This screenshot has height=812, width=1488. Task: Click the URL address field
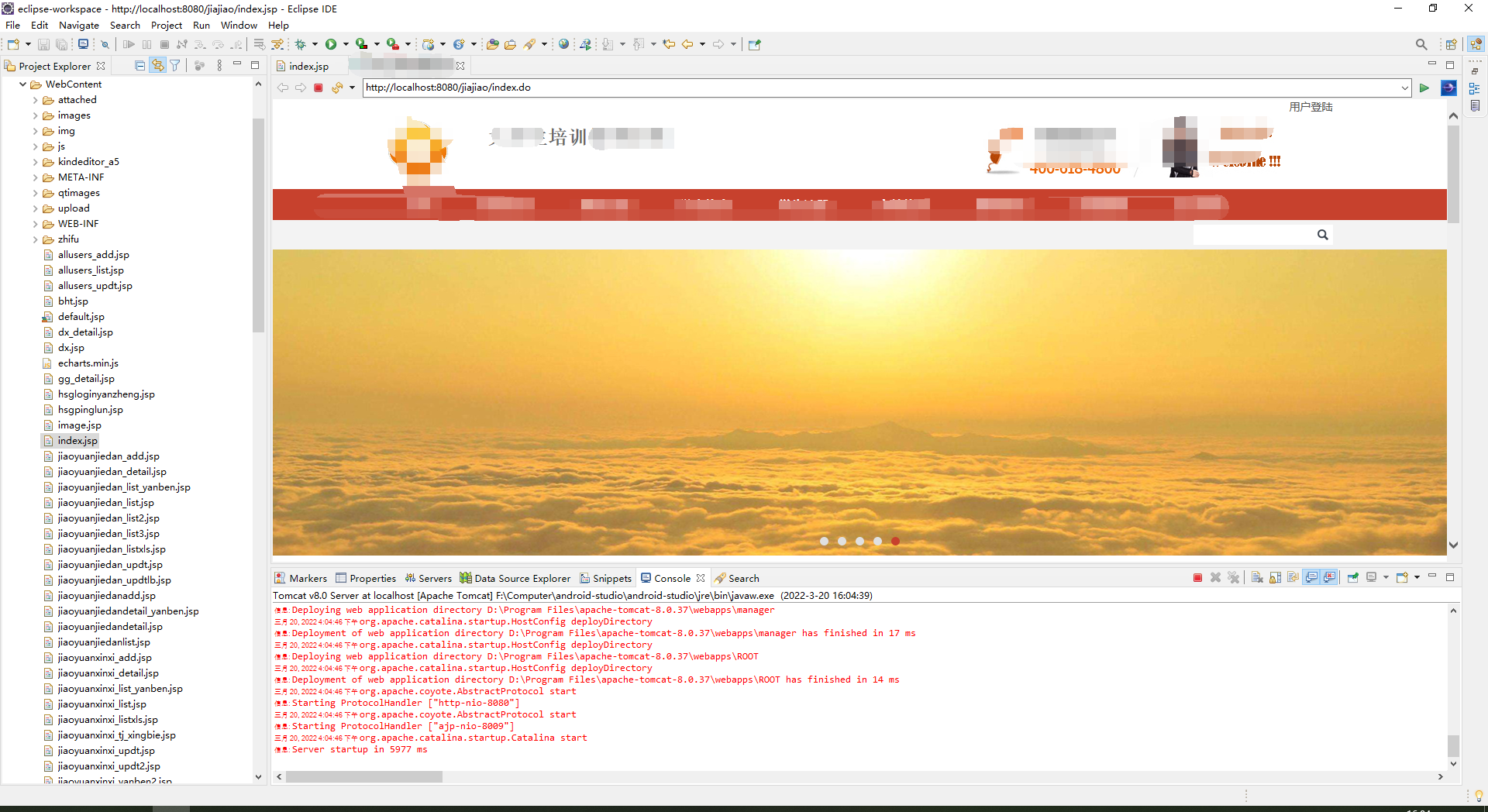(x=881, y=88)
